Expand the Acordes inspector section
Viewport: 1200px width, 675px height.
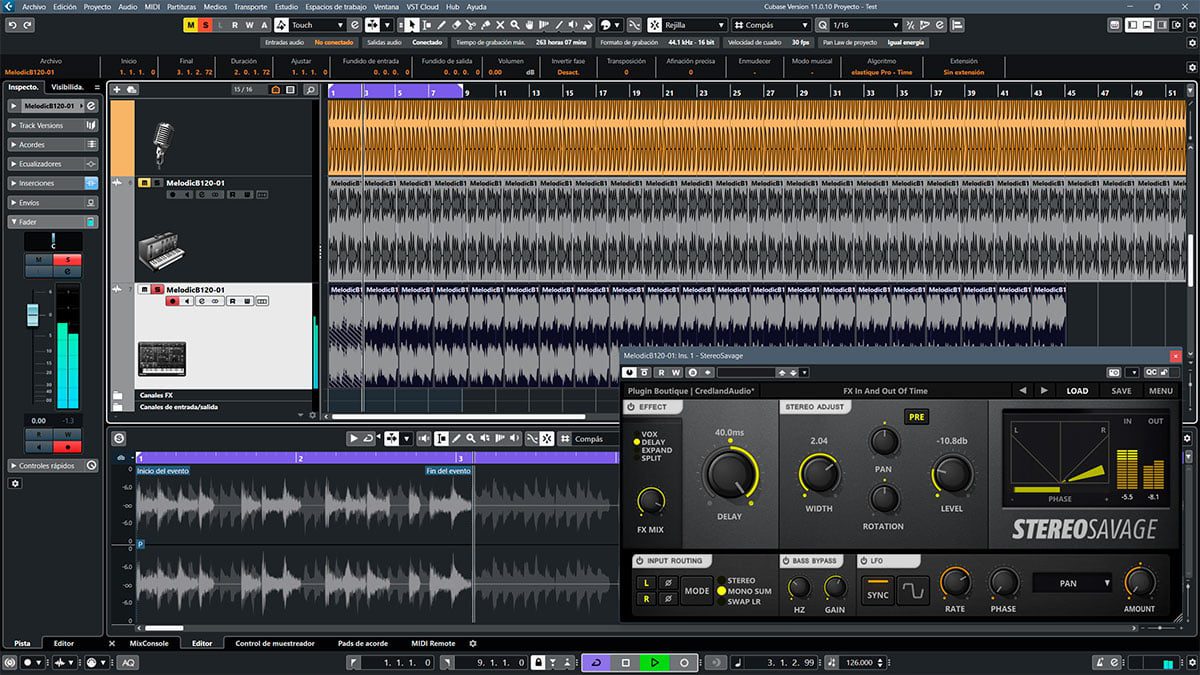(x=54, y=145)
